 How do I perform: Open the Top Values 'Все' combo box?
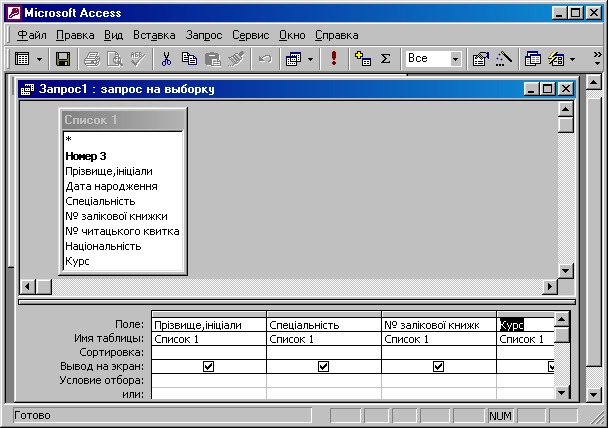tap(434, 59)
